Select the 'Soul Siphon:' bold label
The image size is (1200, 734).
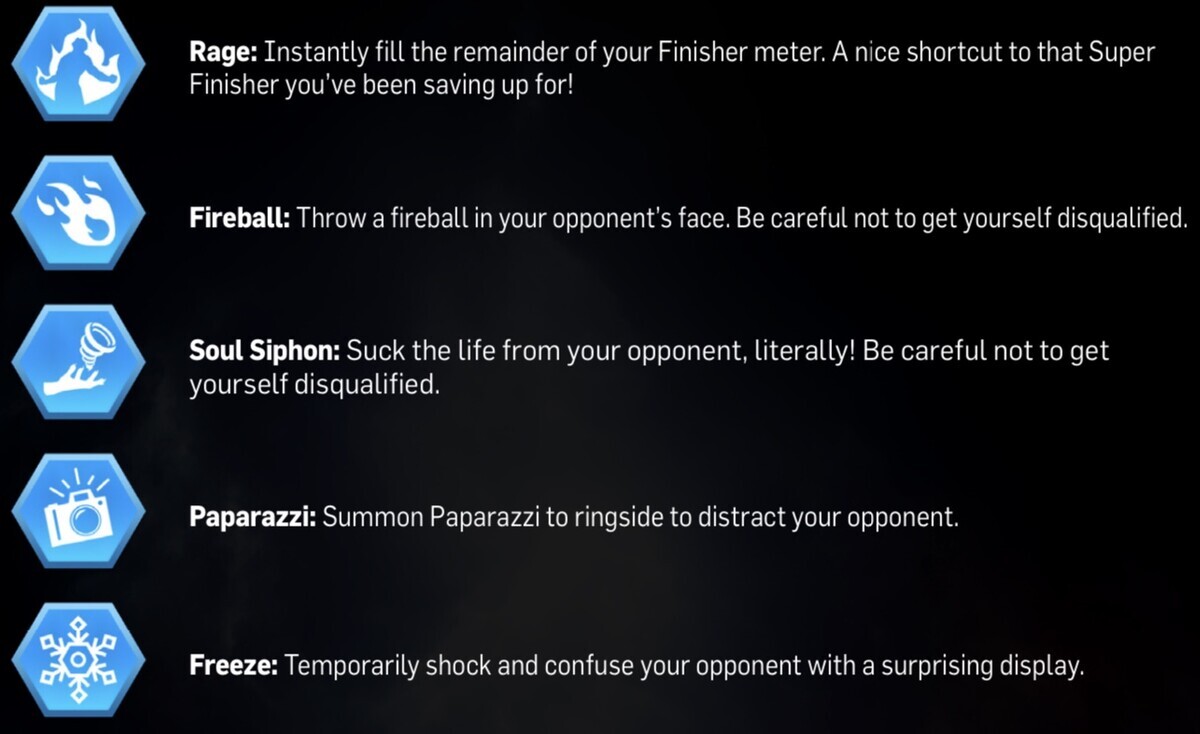265,352
